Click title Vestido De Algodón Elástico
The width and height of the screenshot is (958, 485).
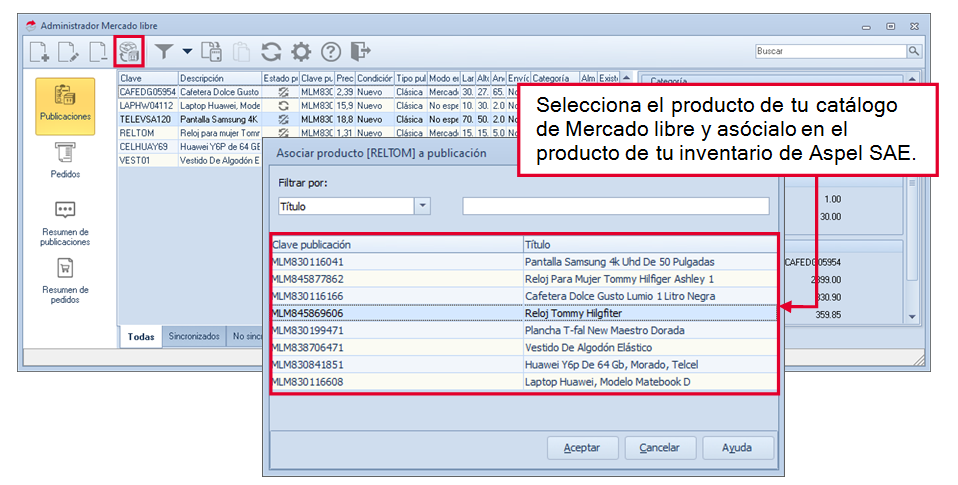point(588,348)
